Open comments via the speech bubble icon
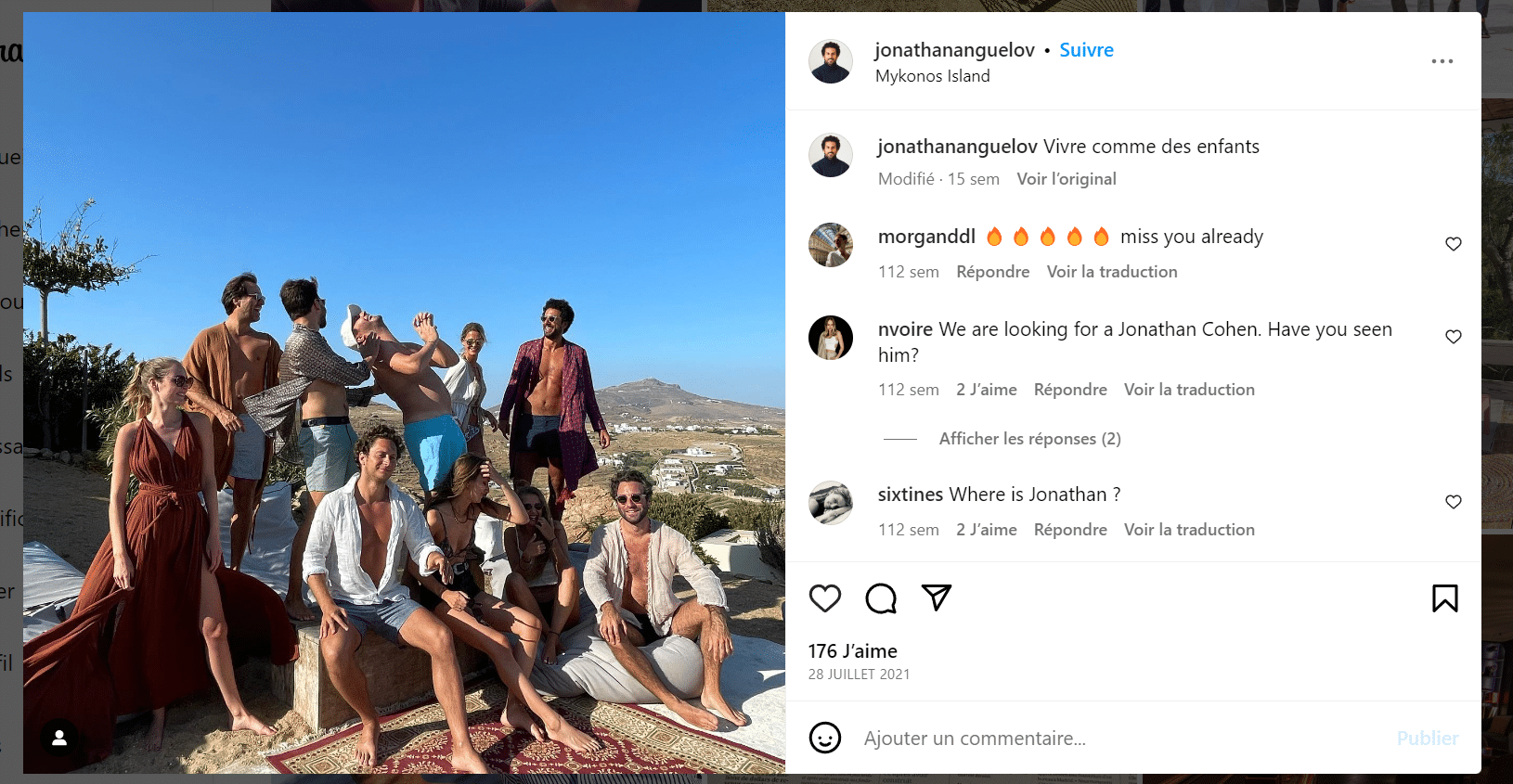 click(880, 598)
